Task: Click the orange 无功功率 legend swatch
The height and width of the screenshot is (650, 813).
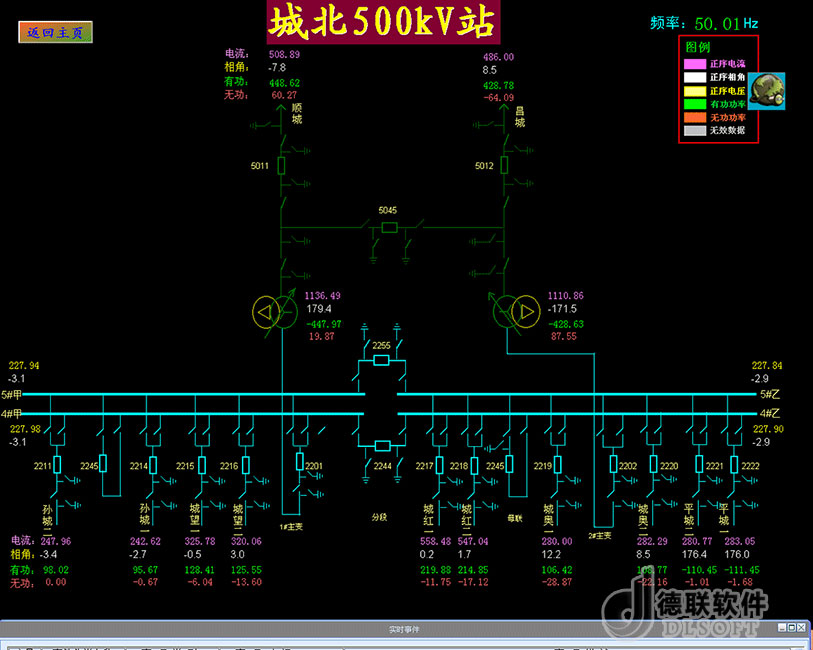Action: coord(694,117)
